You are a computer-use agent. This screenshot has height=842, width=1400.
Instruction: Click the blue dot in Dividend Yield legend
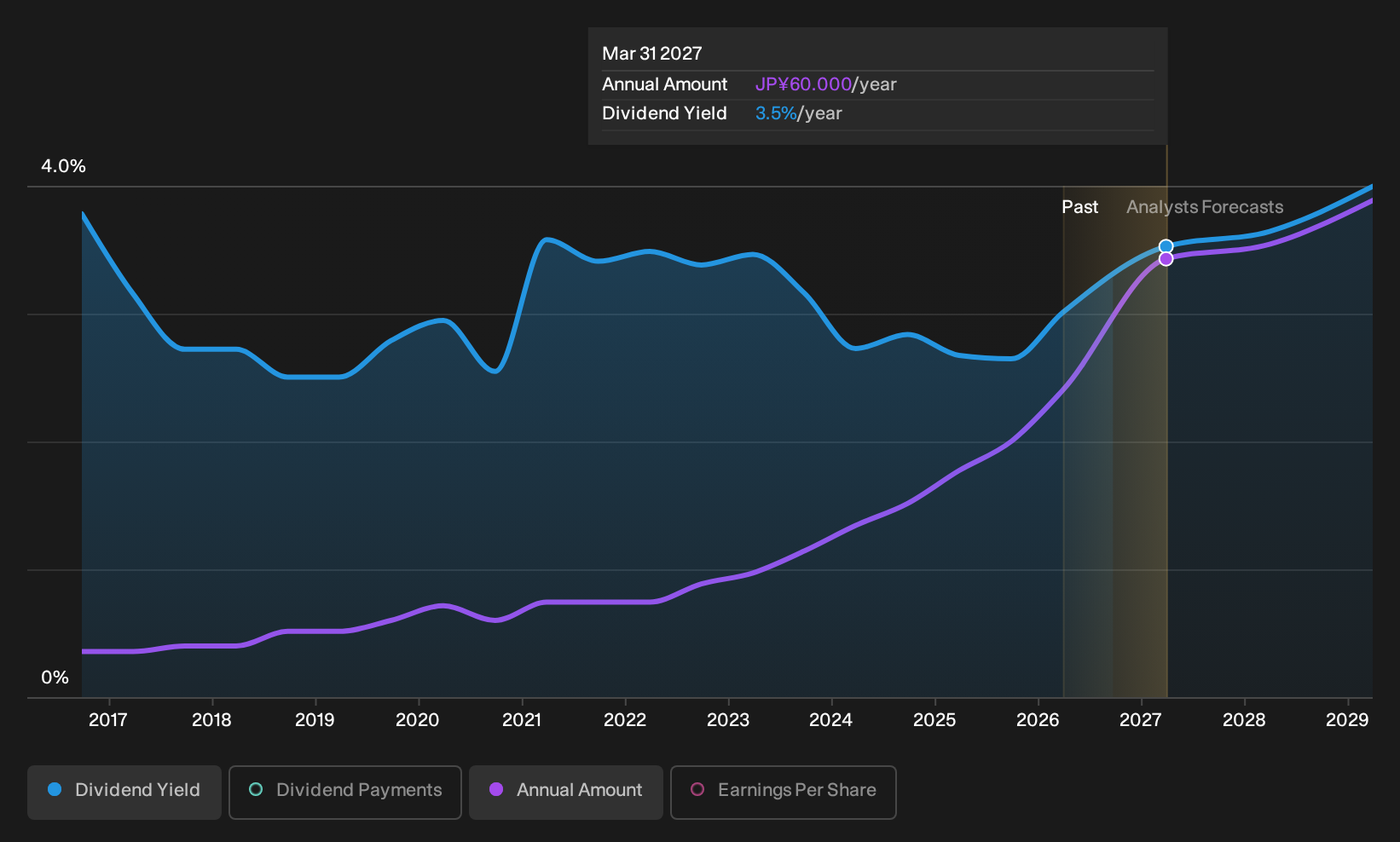[55, 789]
